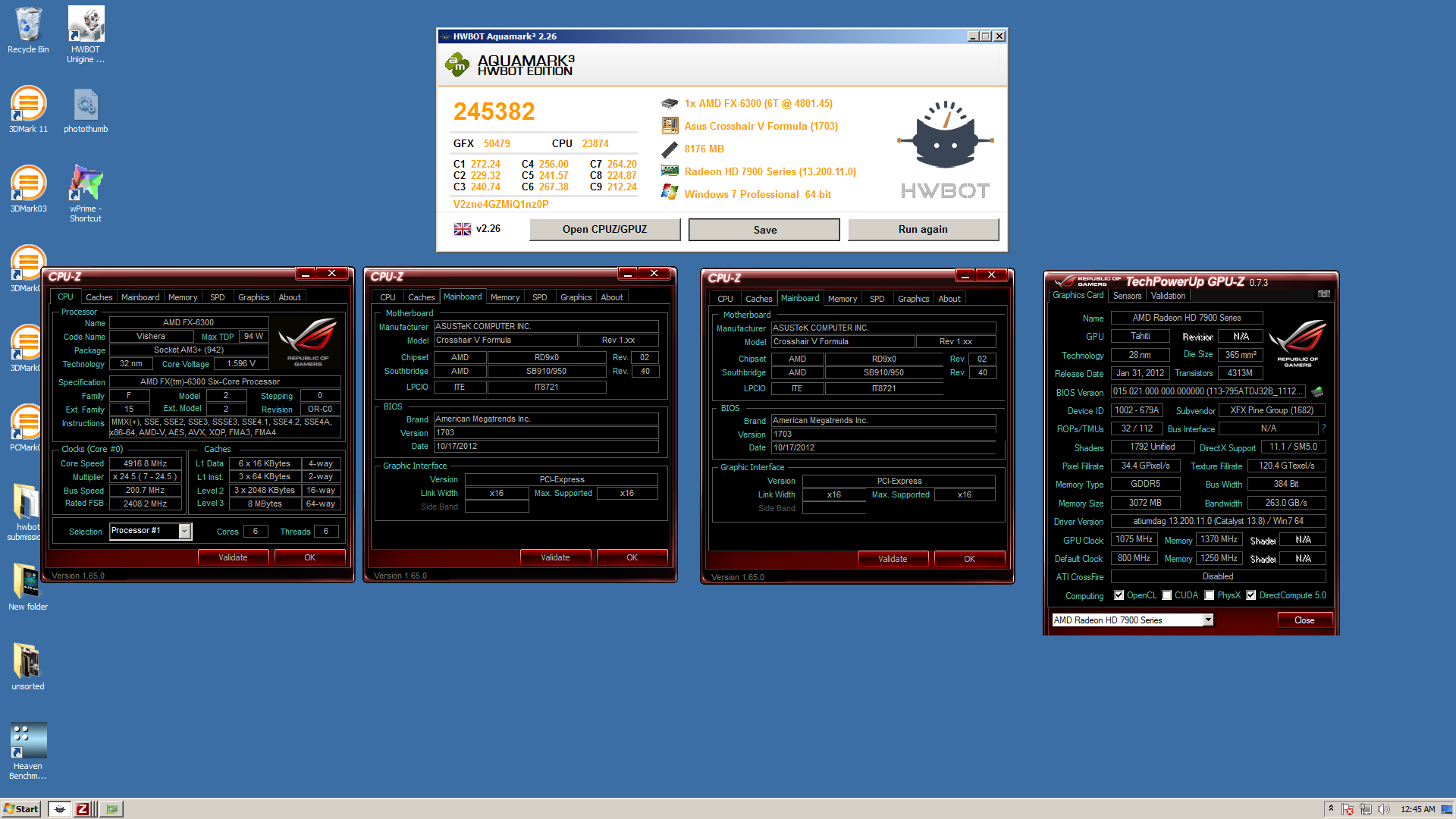Click the volume speaker tray icon
This screenshot has height=819, width=1456.
coord(1384,809)
